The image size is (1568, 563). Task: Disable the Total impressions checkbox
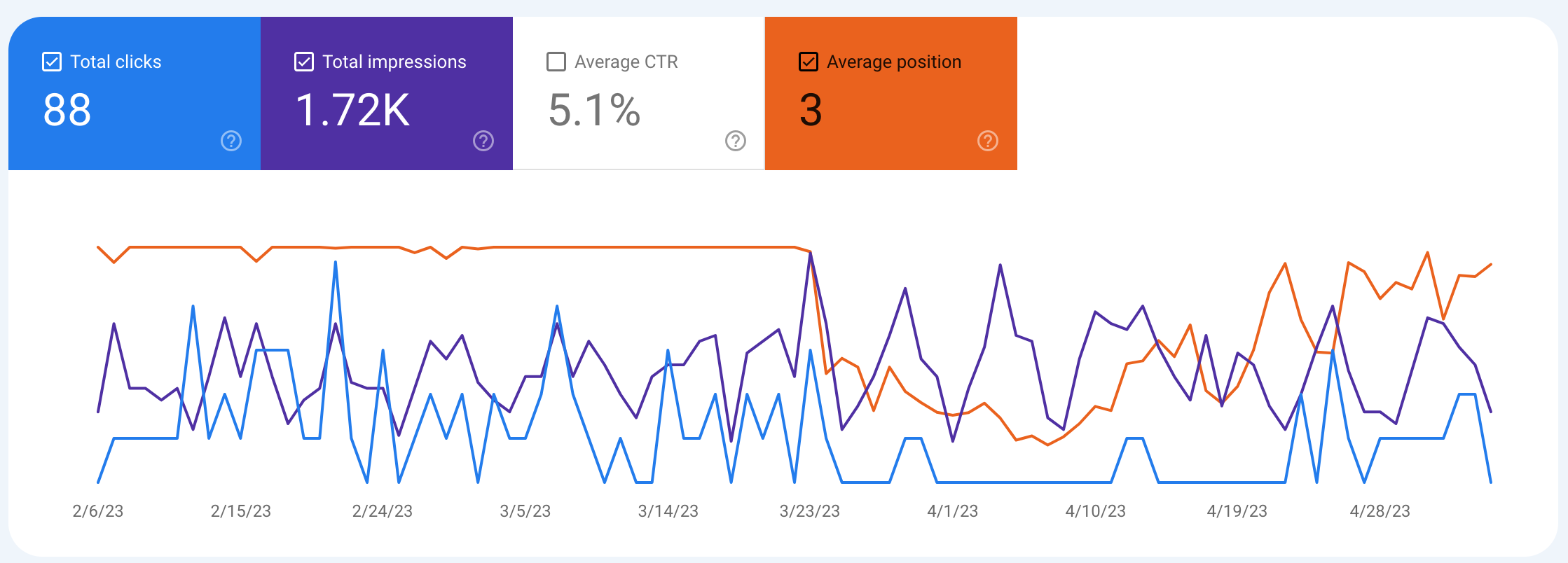tap(304, 62)
